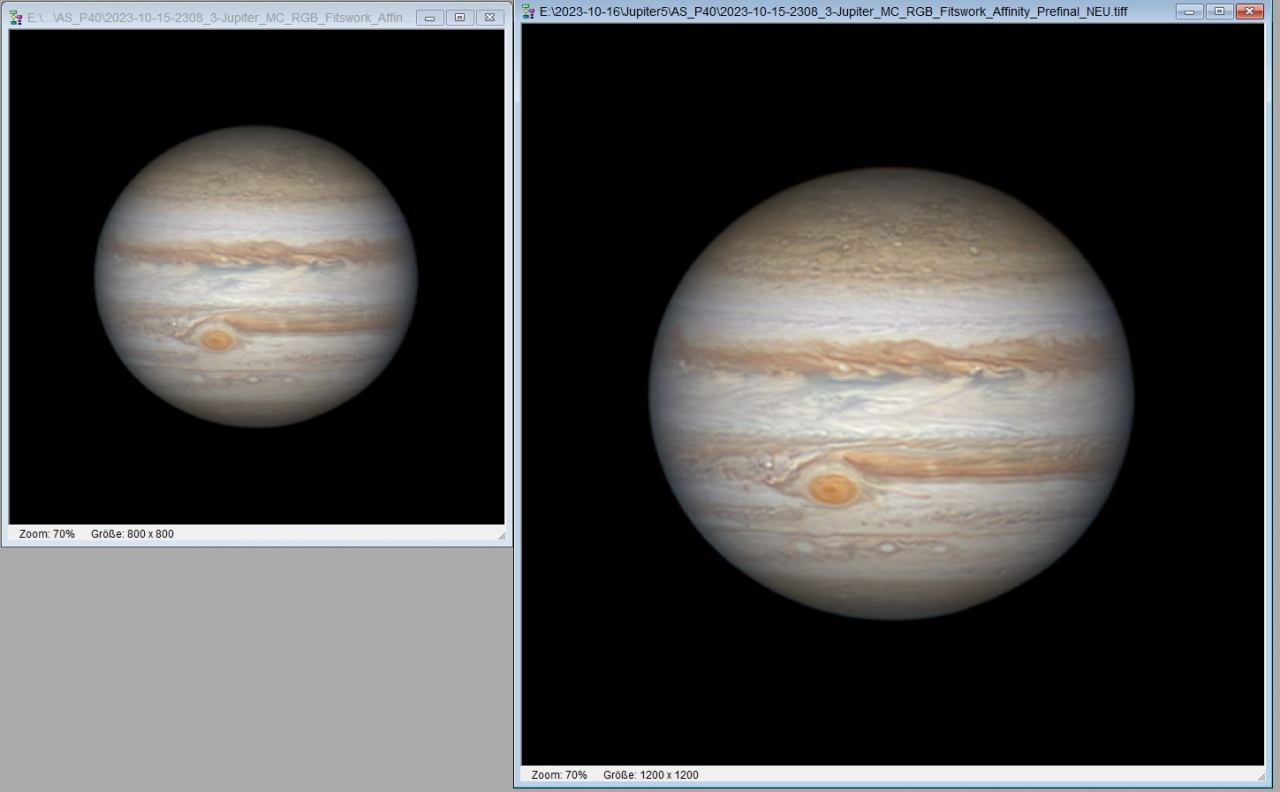The width and height of the screenshot is (1280, 792).
Task: Click the app icon in the 800 x 800 window title bar
Action: coord(16,17)
